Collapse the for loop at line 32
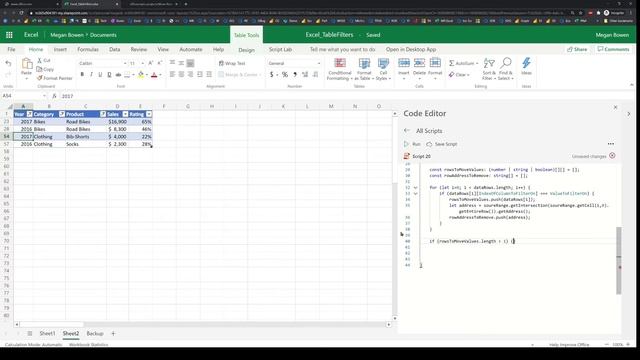 (416, 188)
